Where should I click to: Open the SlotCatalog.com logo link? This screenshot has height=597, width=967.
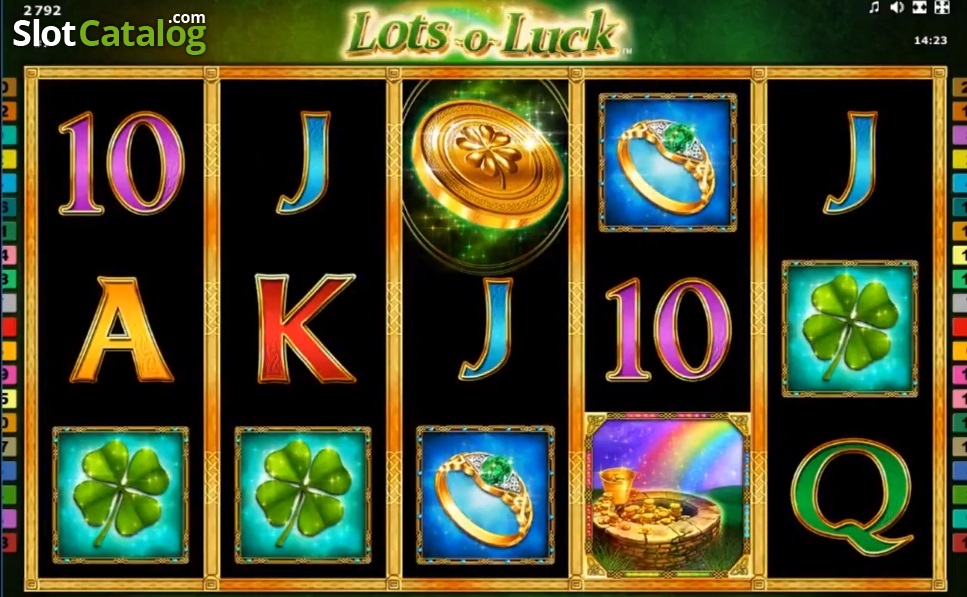click(x=110, y=33)
